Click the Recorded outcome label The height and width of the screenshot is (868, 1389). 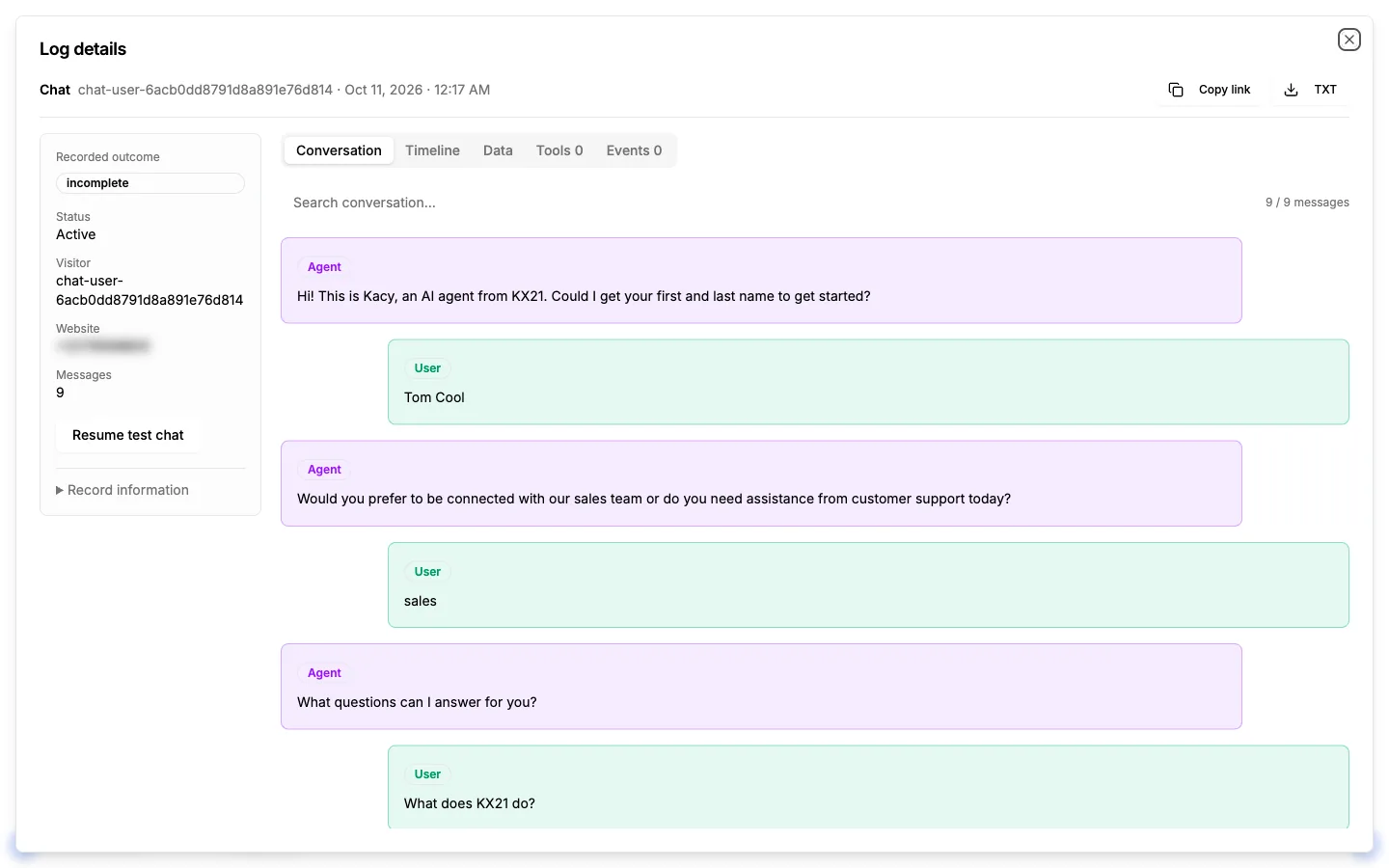(108, 157)
